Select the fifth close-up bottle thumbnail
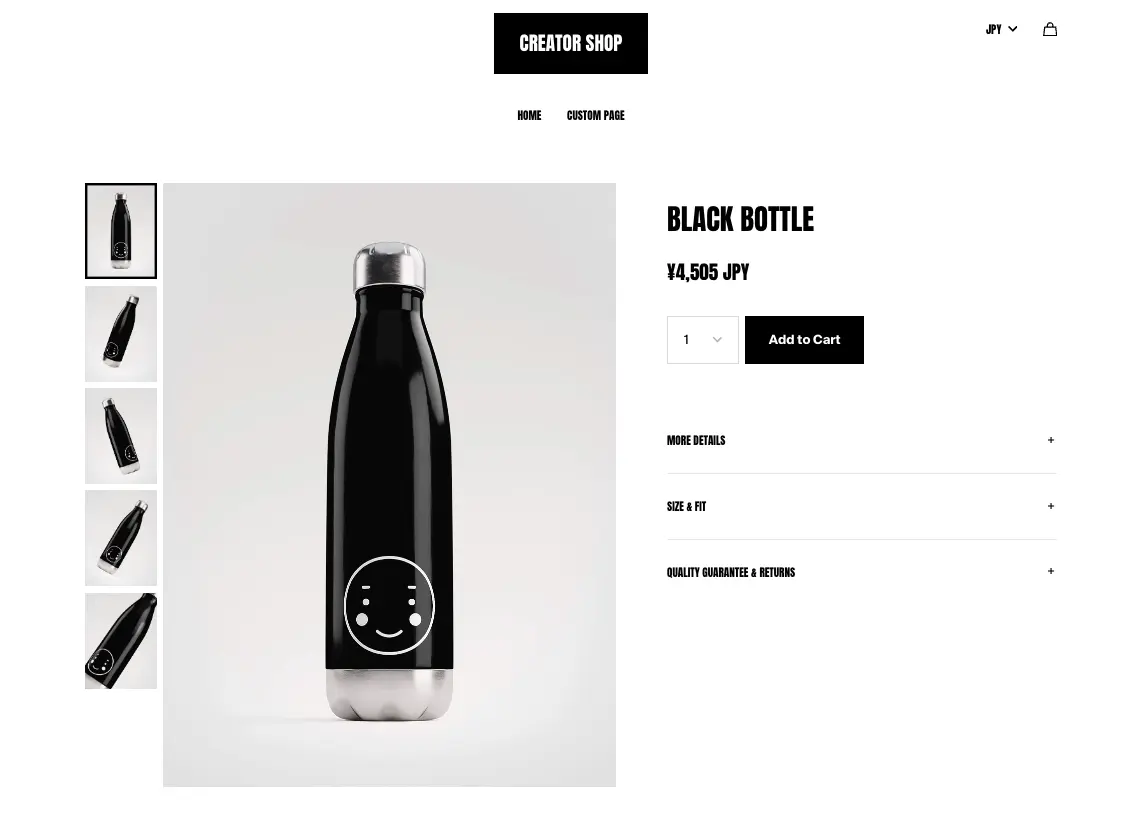Viewport: 1121px width, 829px height. tap(121, 641)
